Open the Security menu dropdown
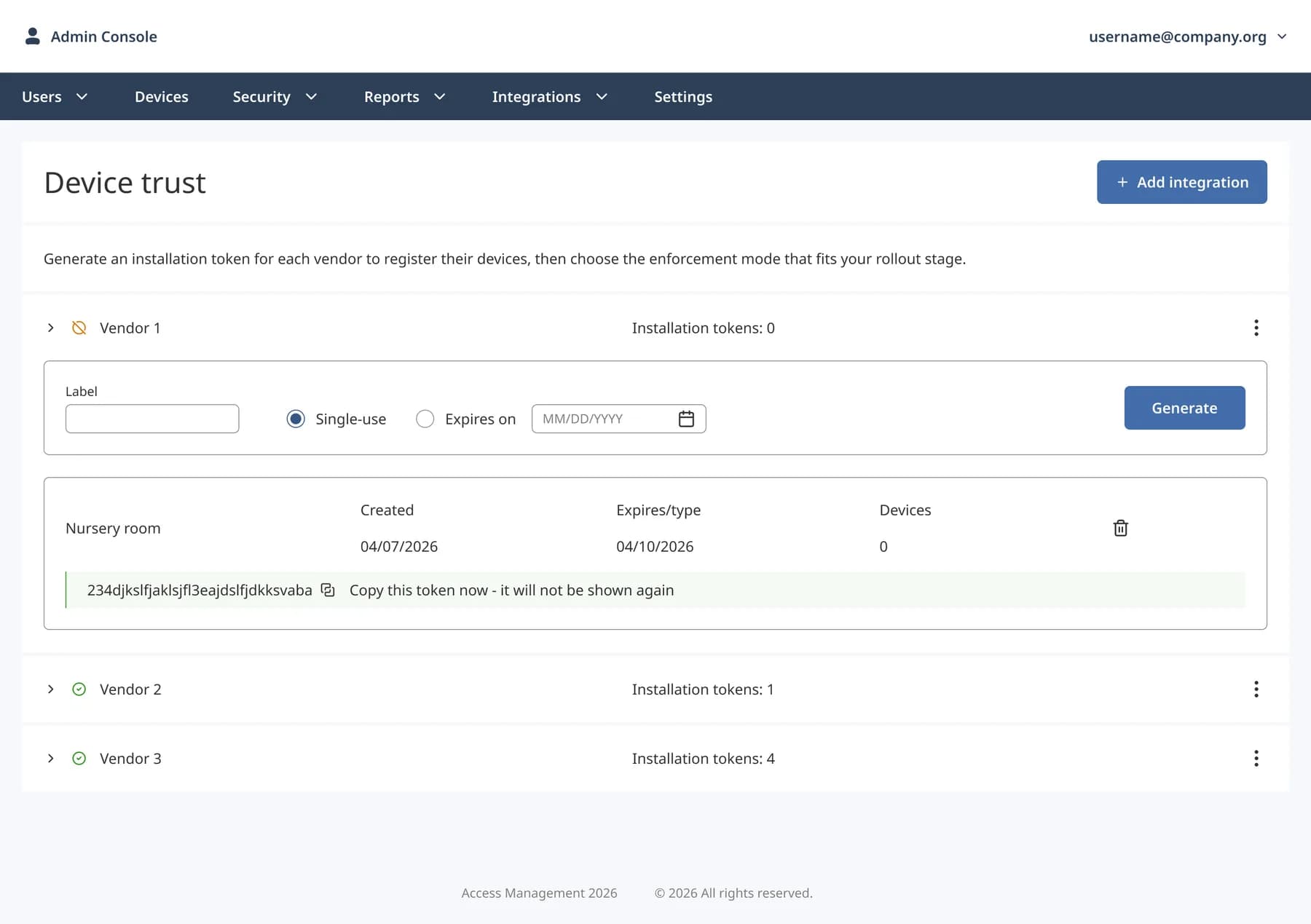The width and height of the screenshot is (1311, 924). 275,96
